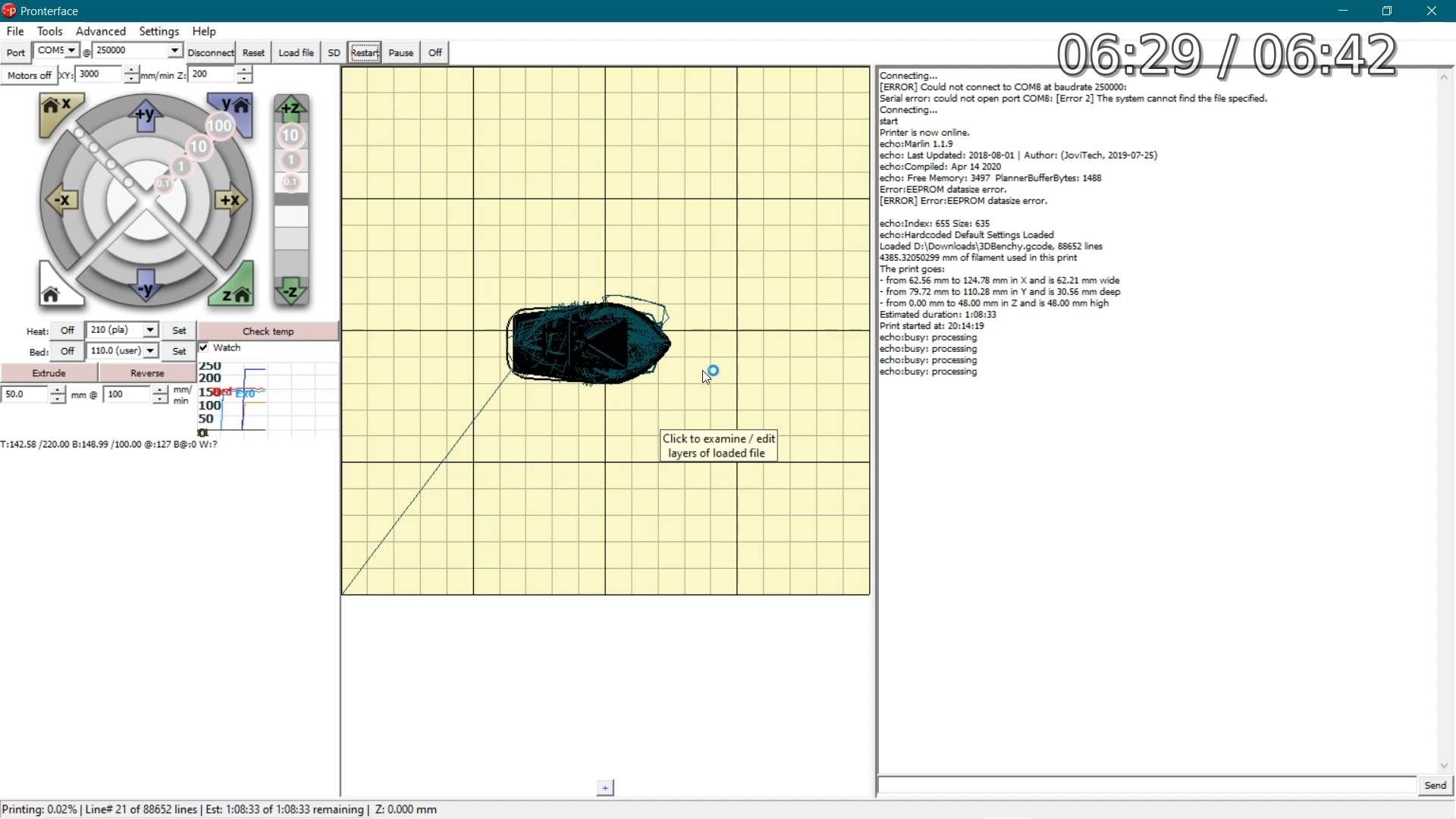Increase the 50.0 mm extrude length spinner

(x=58, y=390)
